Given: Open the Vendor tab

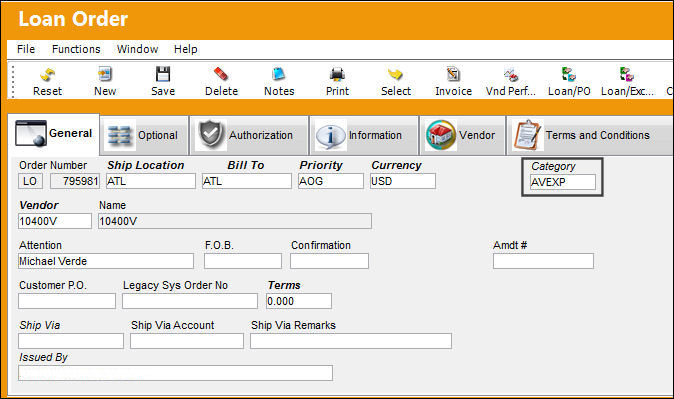Looking at the screenshot, I should 462,135.
